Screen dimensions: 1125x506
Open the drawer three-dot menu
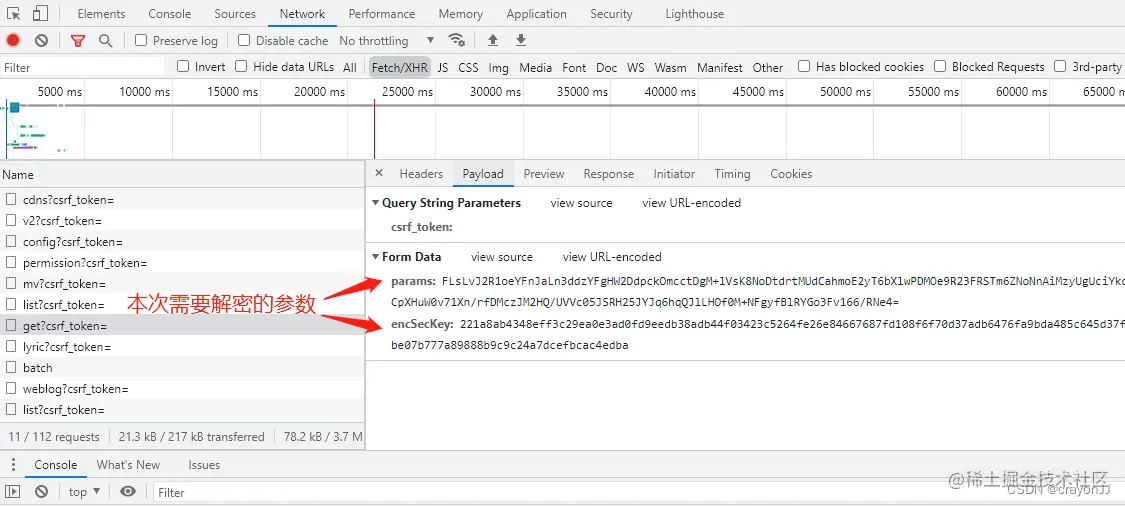click(x=13, y=464)
